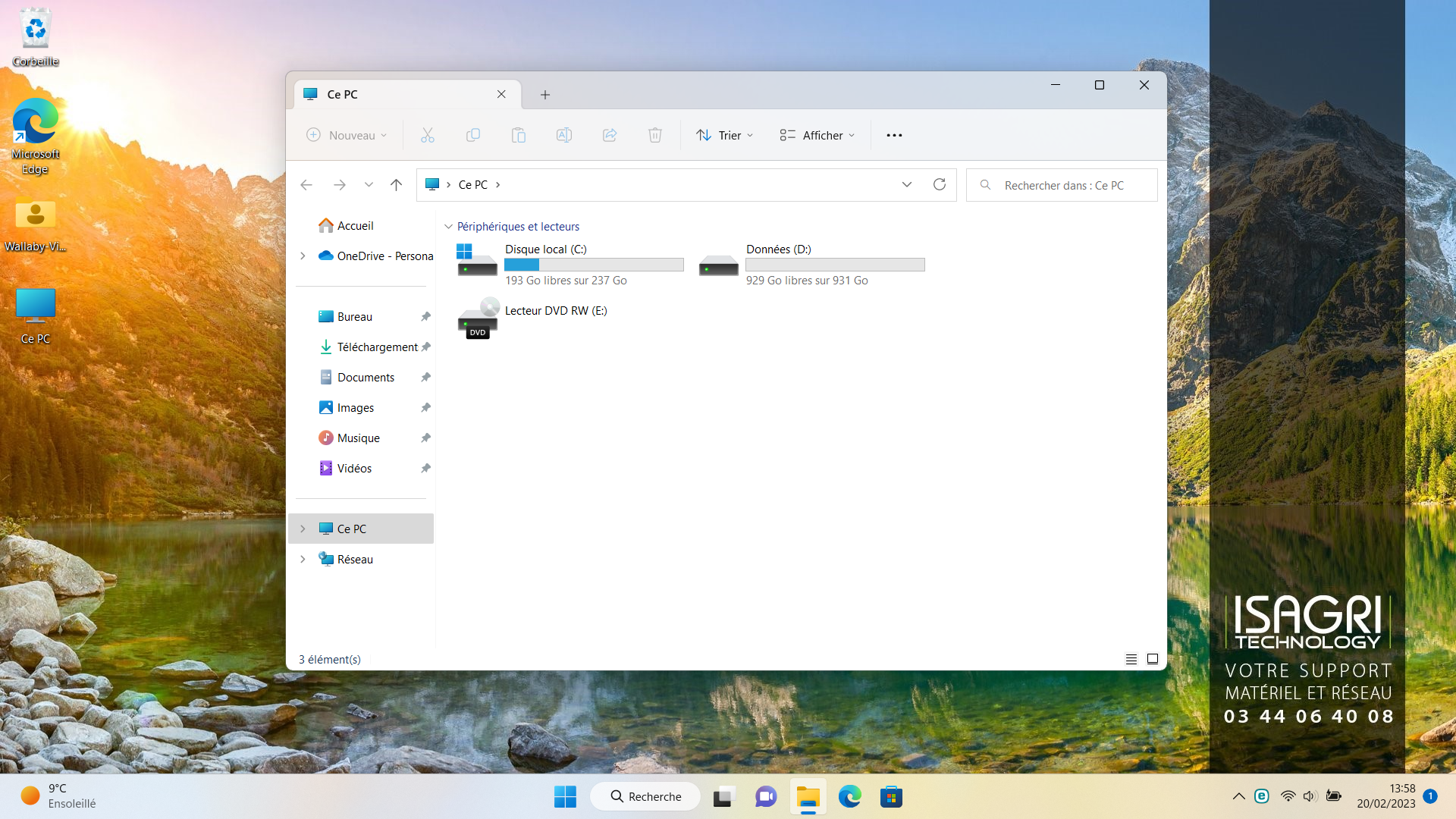Click text 929 Go libres sur 931 Go
This screenshot has width=1456, height=819.
point(807,281)
